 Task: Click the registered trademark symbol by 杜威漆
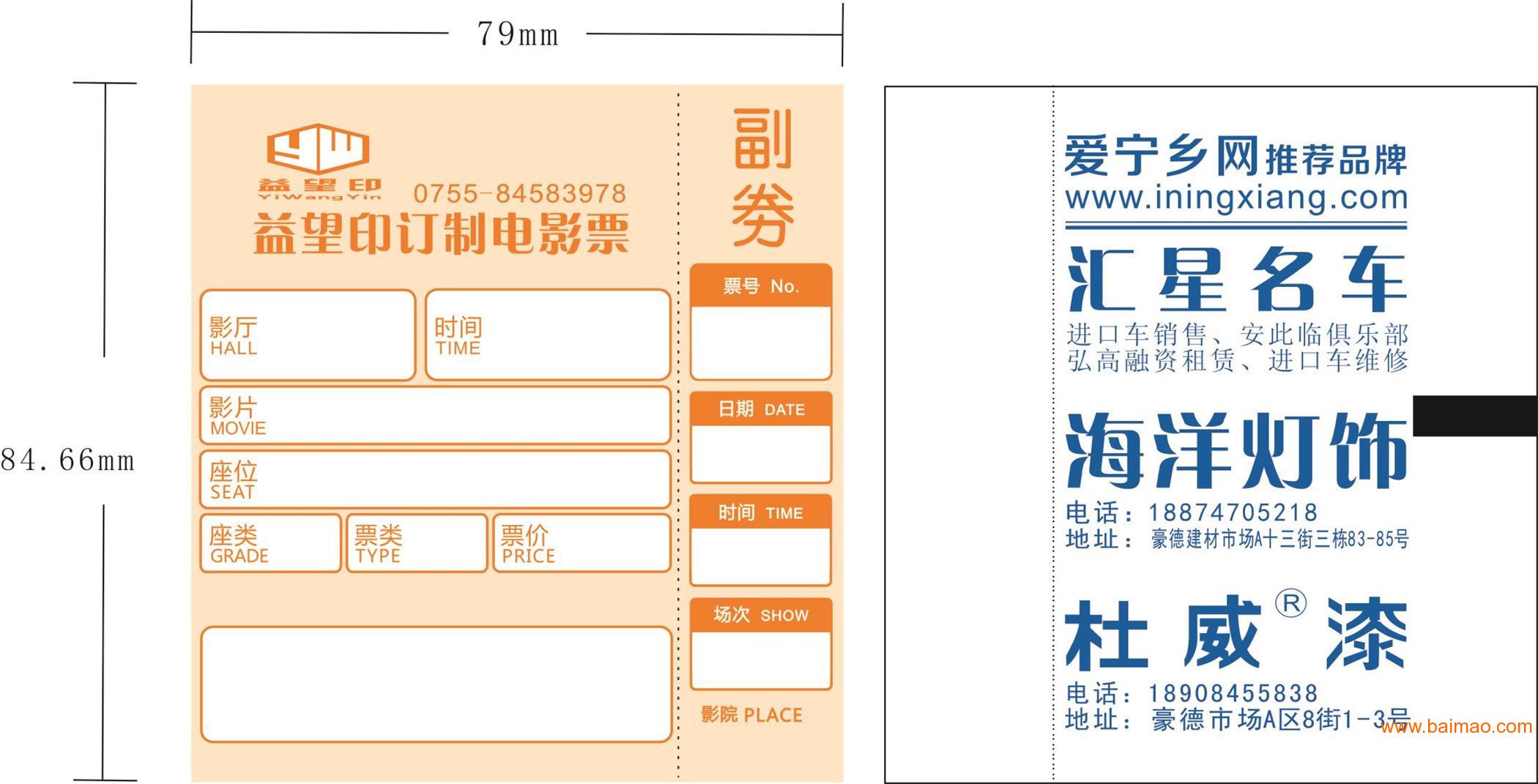[1290, 603]
